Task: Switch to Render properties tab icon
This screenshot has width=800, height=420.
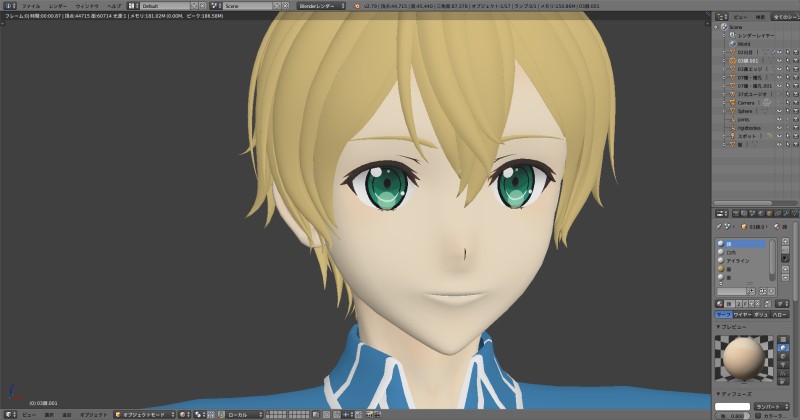Action: [x=736, y=214]
